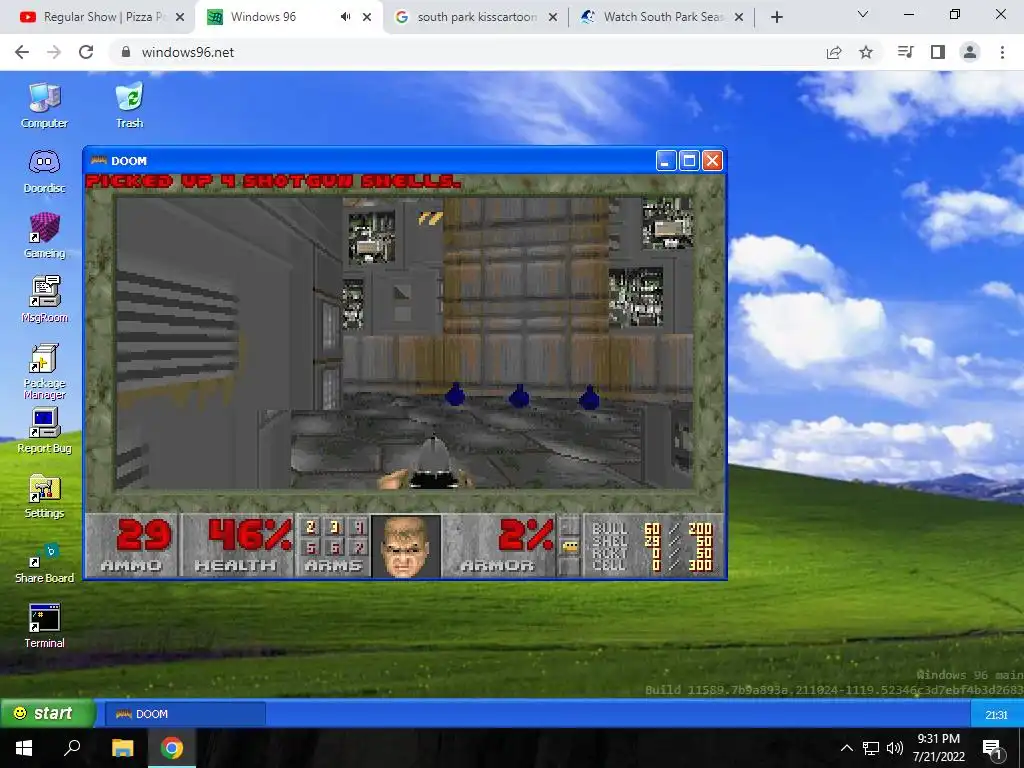This screenshot has width=1024, height=768.
Task: Bookmark this page with star
Action: 866,52
